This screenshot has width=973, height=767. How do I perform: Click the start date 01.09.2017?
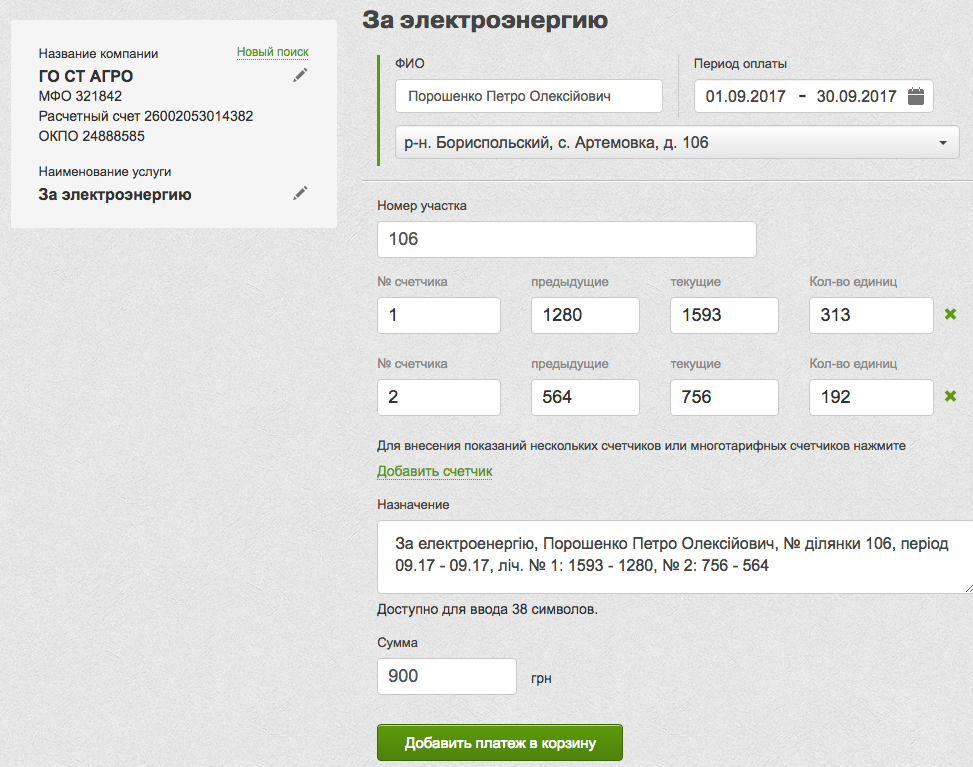click(x=744, y=97)
